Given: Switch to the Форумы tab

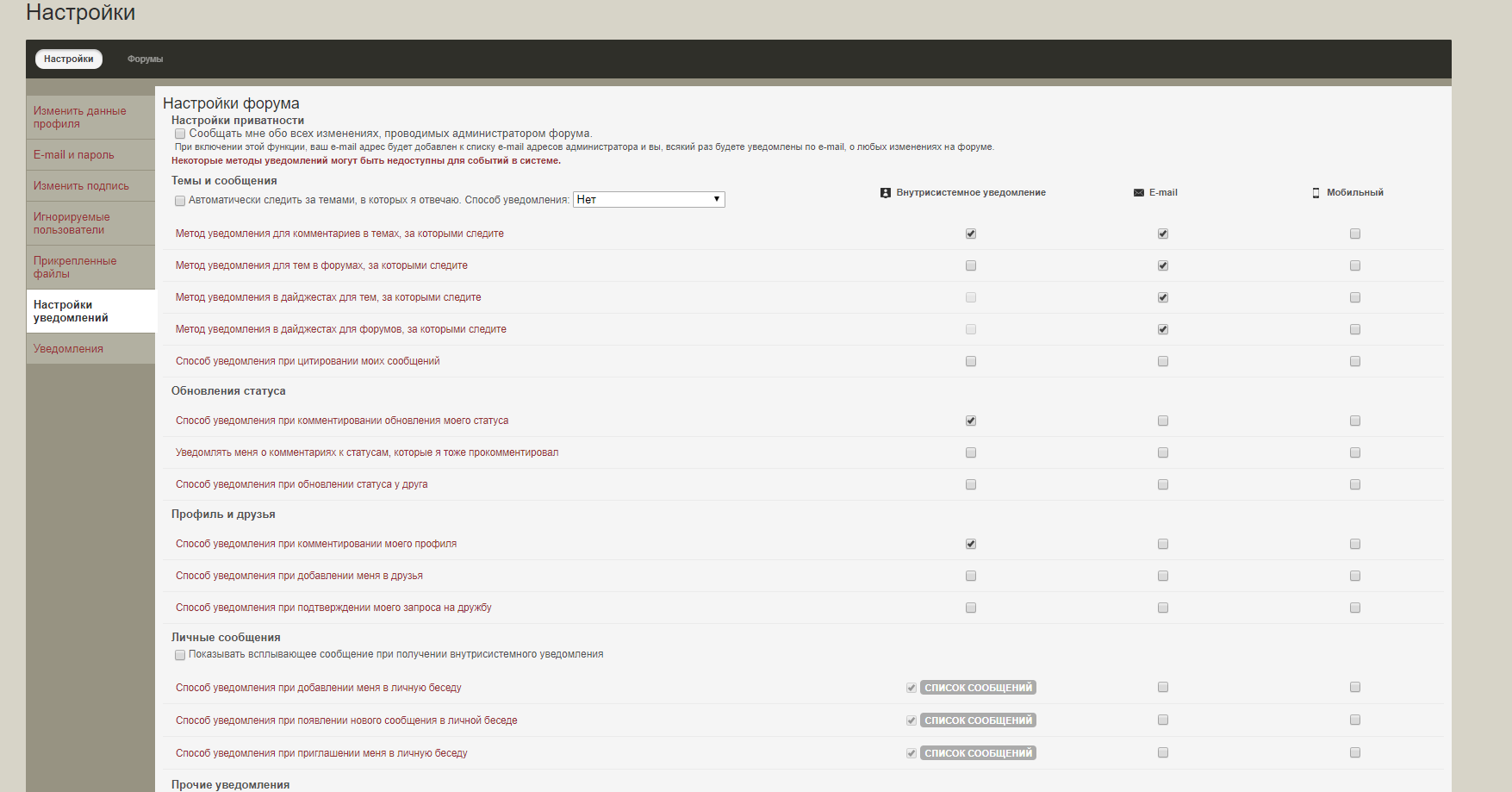Looking at the screenshot, I should click(145, 59).
